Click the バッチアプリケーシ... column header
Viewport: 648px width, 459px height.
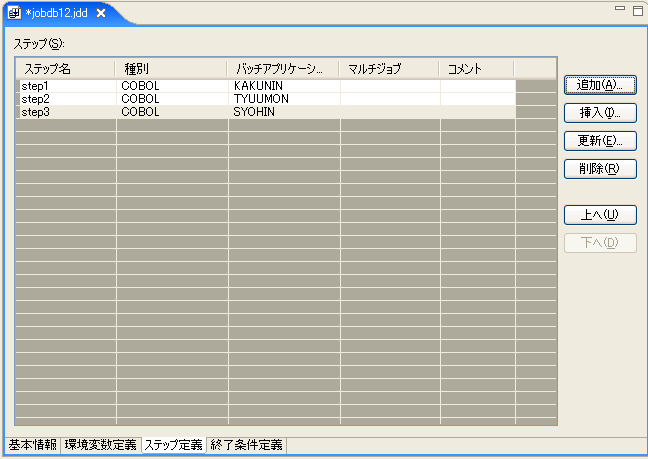tap(283, 69)
